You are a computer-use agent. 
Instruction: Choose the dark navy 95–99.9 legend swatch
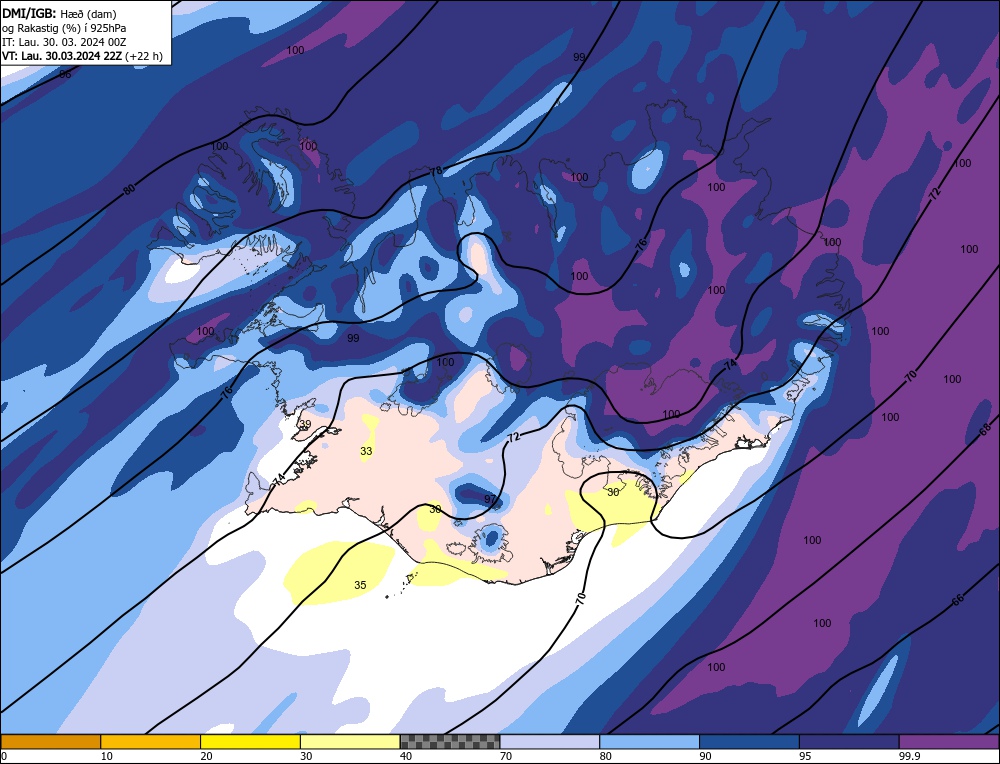click(x=849, y=742)
